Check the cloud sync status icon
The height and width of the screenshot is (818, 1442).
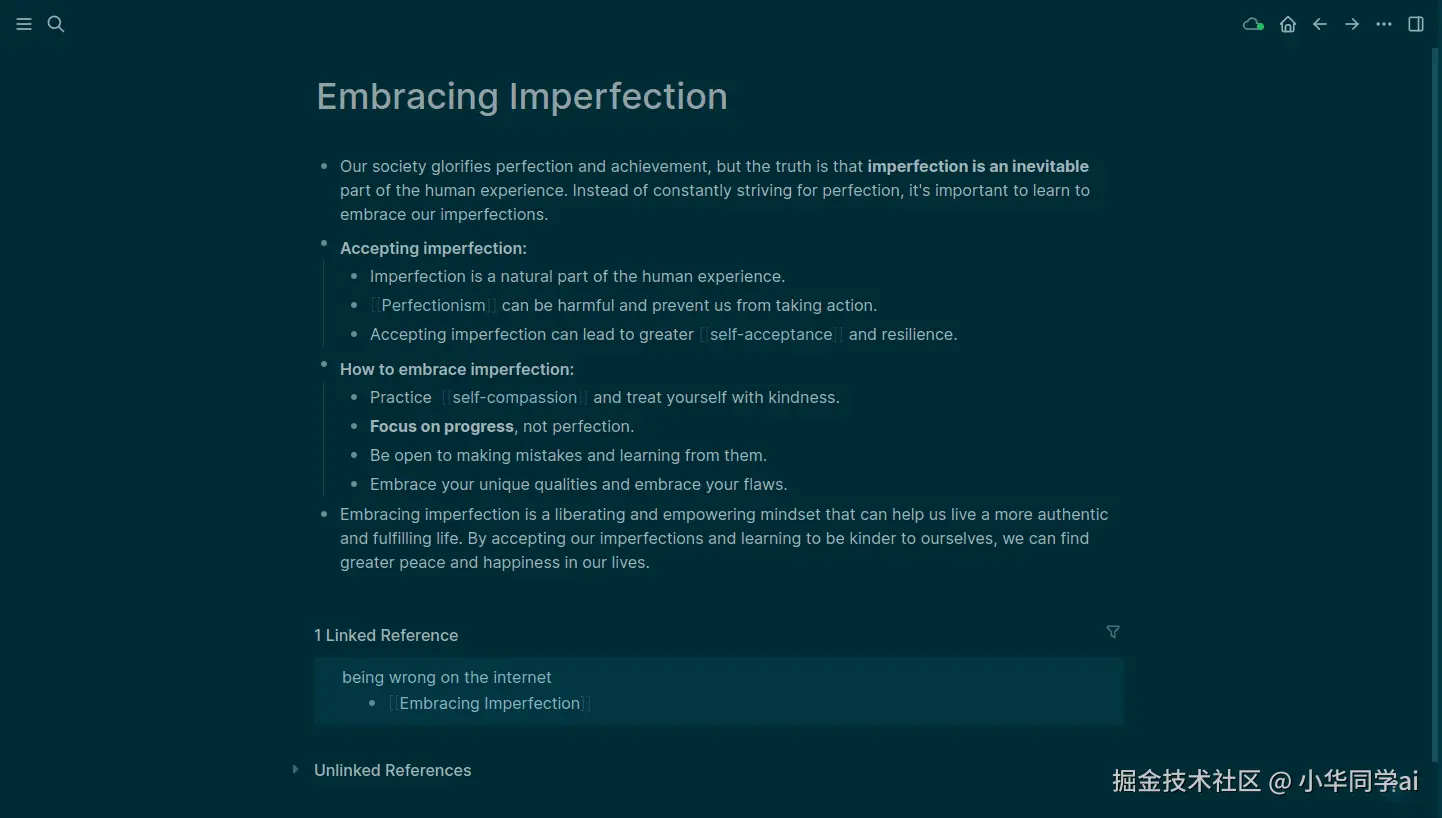pos(1252,24)
